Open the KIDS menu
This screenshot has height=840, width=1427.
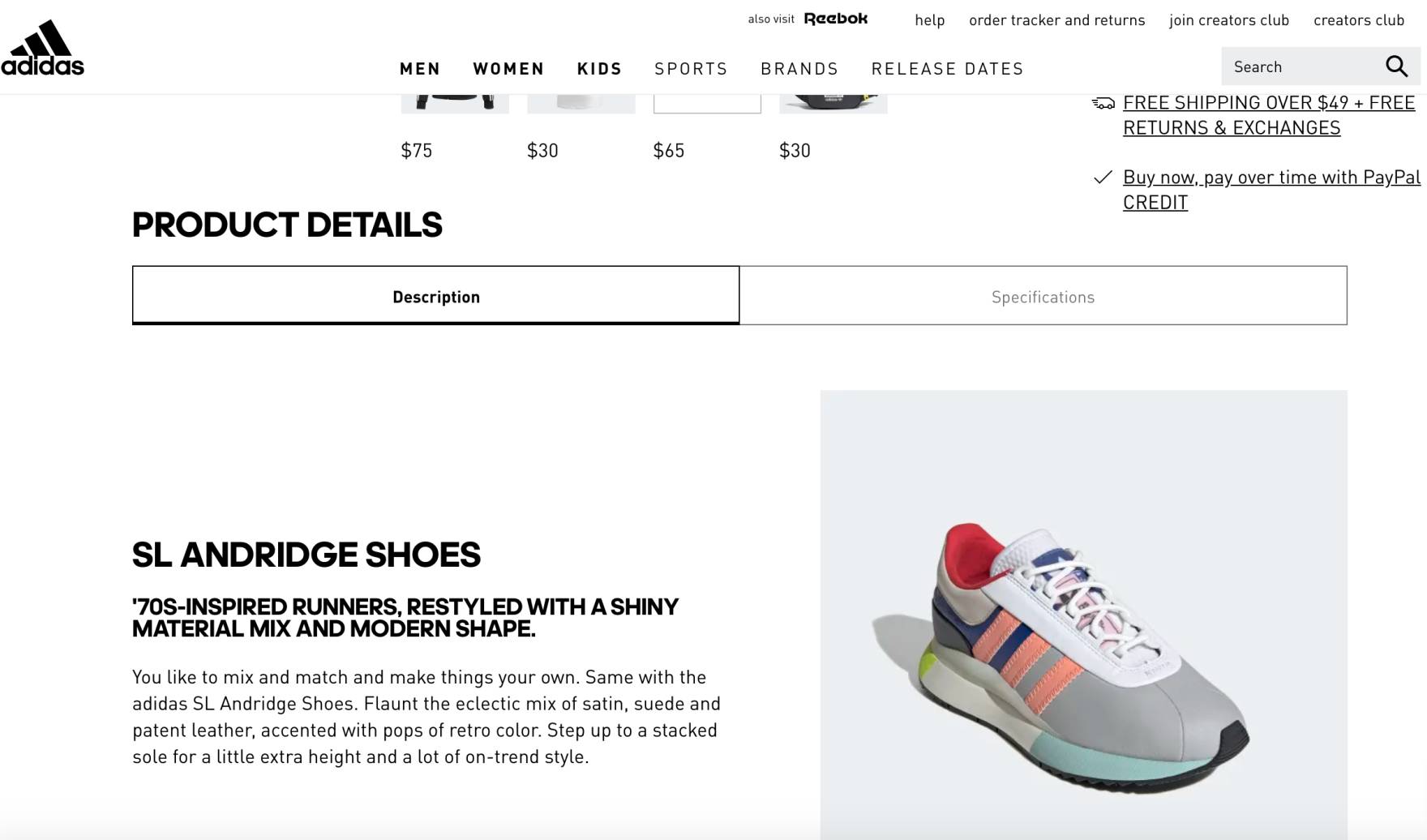(599, 69)
